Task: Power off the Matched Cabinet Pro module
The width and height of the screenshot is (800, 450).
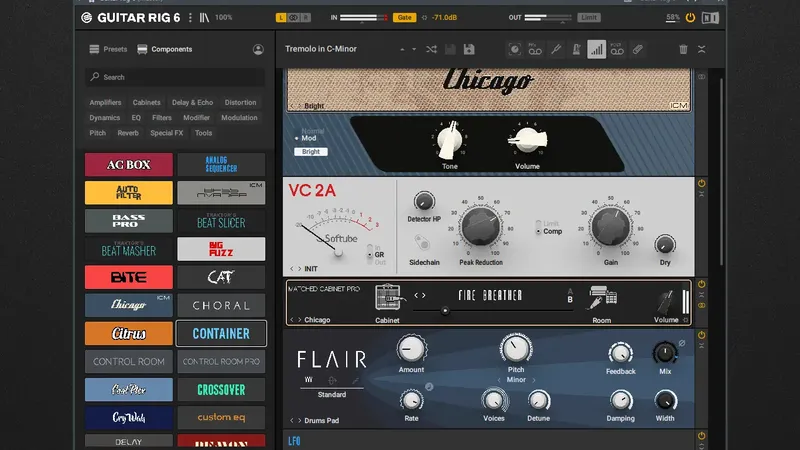Action: click(x=702, y=284)
